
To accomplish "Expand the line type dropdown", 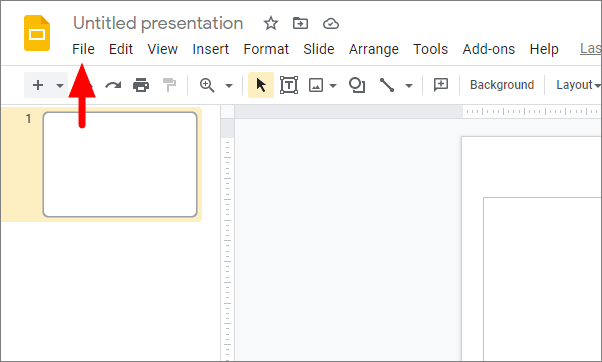I will 409,85.
